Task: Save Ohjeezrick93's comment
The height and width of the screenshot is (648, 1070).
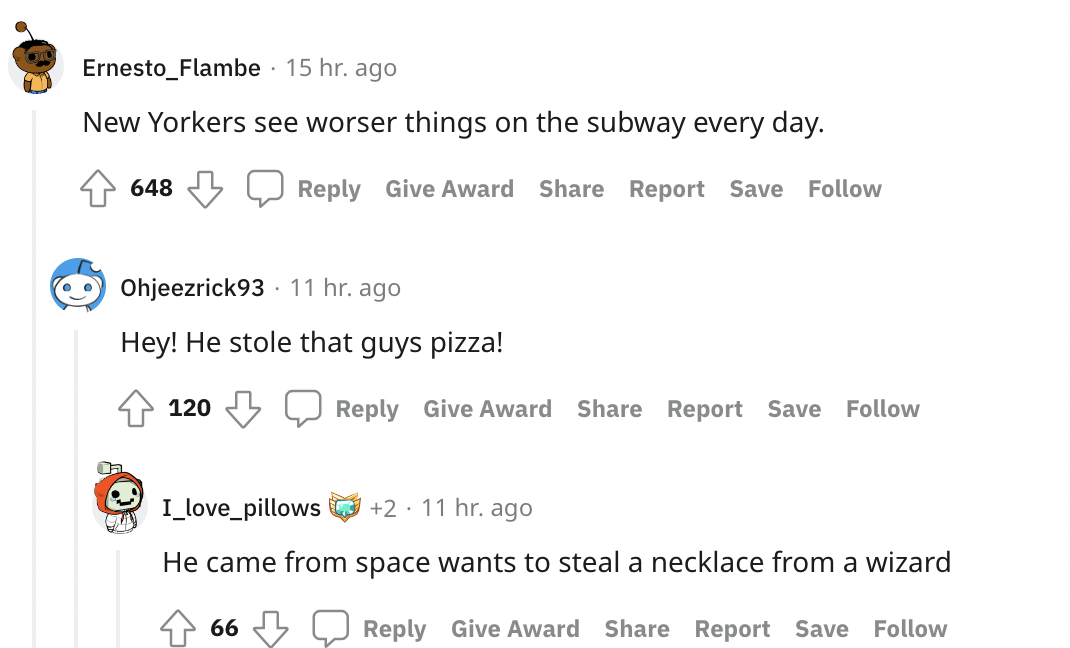Action: [x=794, y=409]
